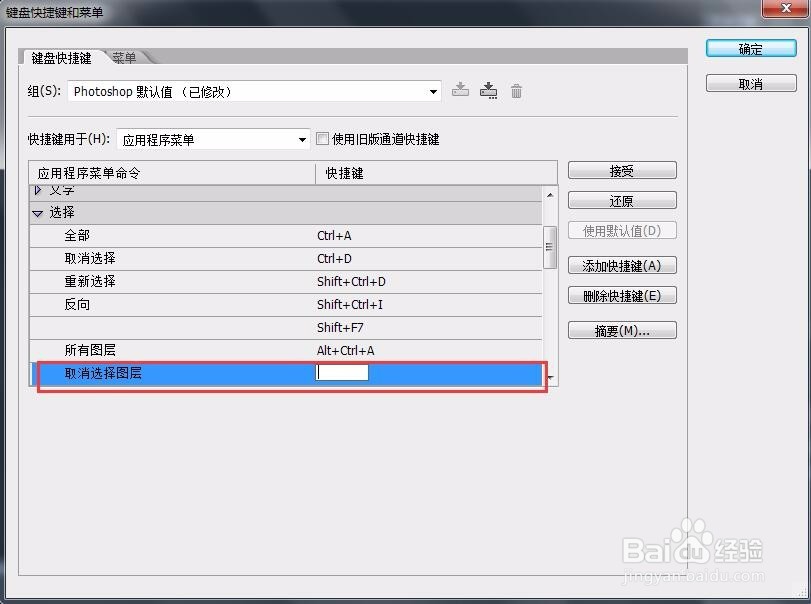The width and height of the screenshot is (811, 604).
Task: Click 添加快捷键(A) button
Action: tap(622, 265)
